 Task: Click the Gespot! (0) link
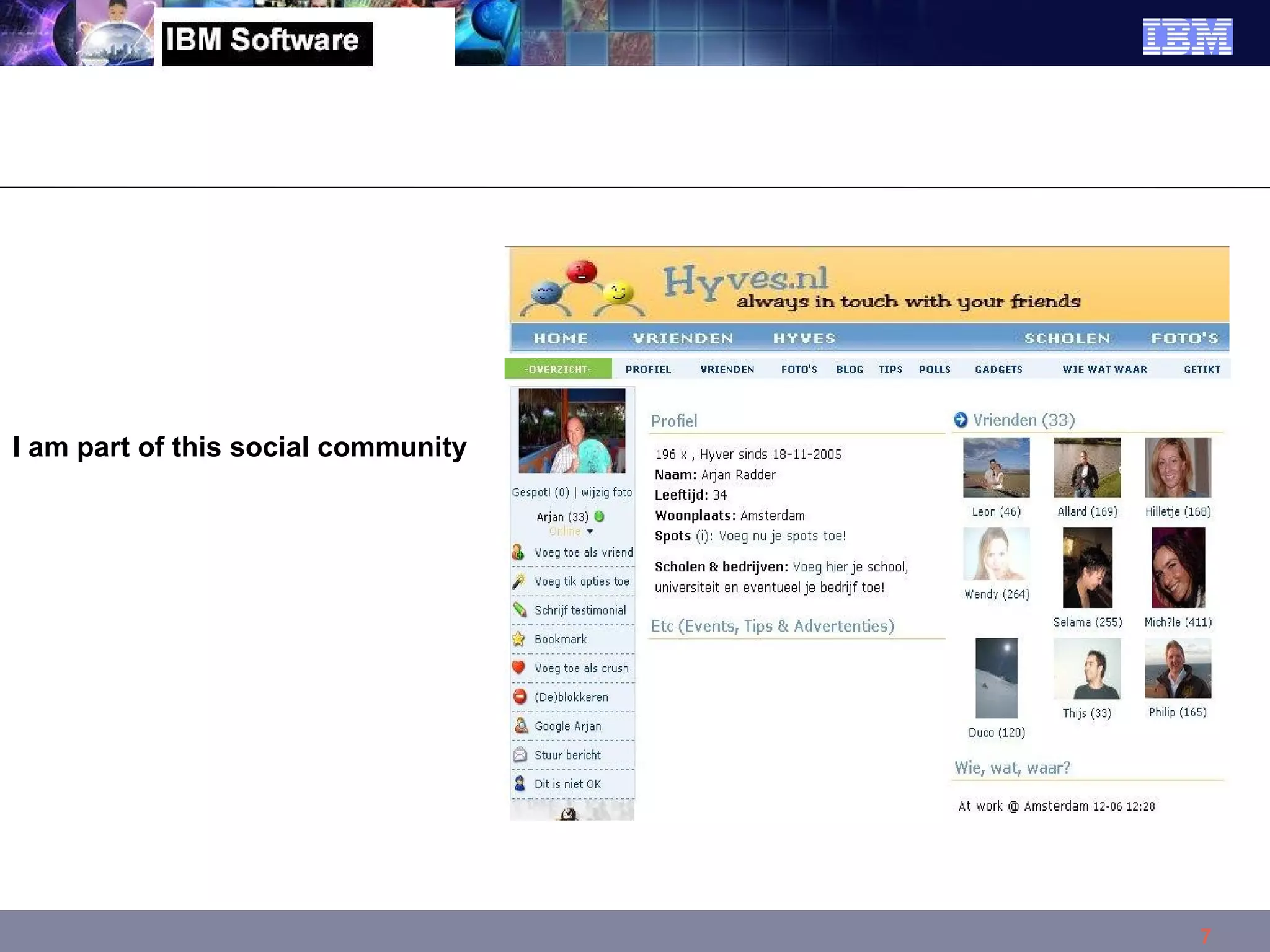[x=540, y=492]
